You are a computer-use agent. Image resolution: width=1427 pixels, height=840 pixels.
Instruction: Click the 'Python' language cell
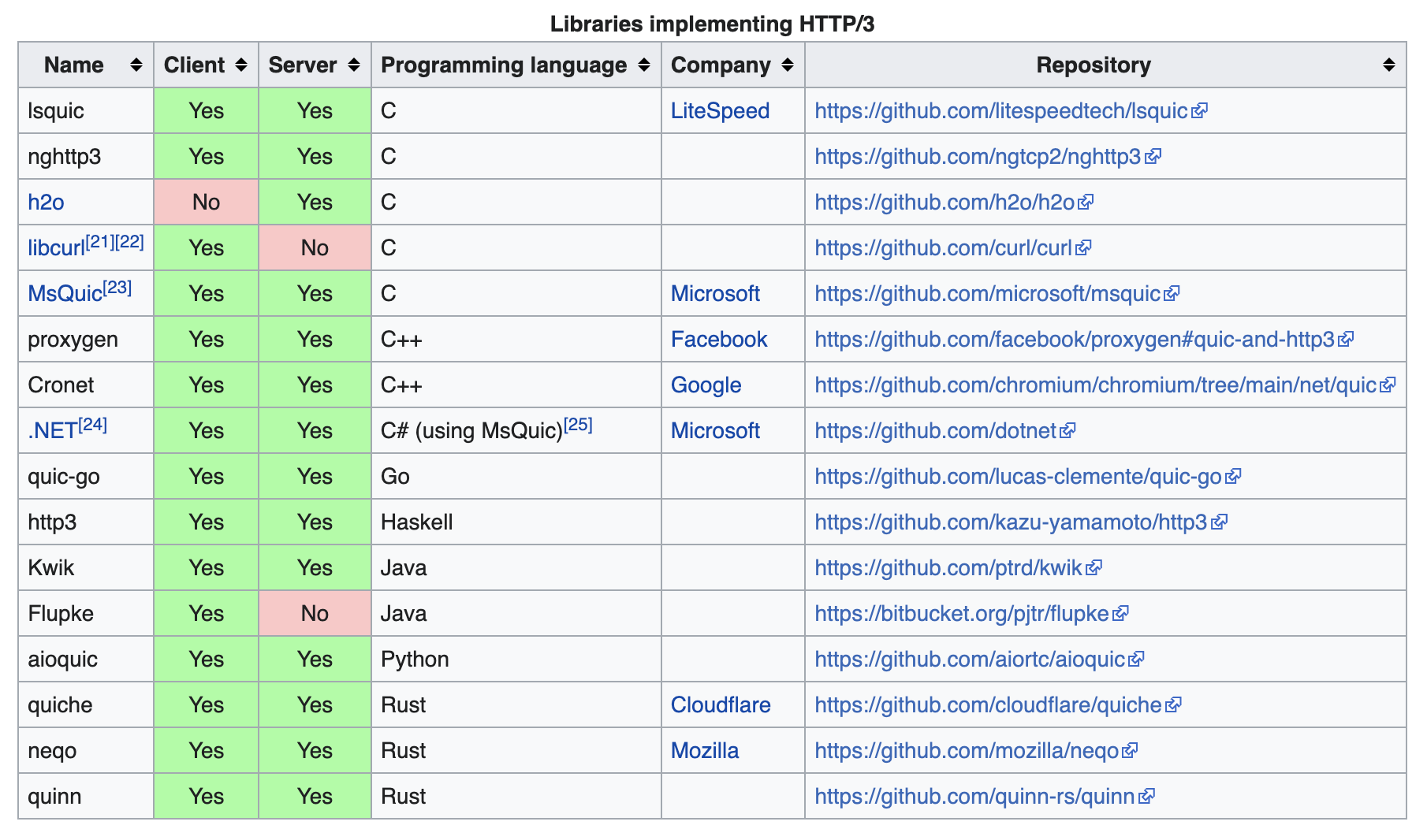click(516, 659)
